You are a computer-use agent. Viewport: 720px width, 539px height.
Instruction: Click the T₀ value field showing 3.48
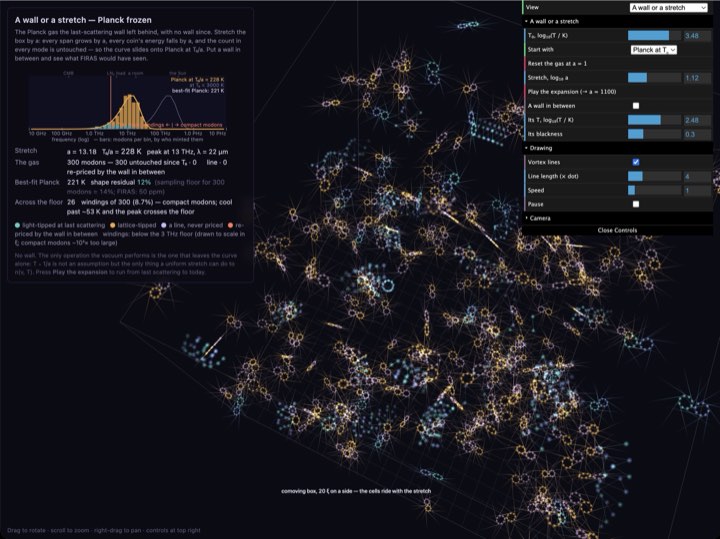(x=697, y=35)
